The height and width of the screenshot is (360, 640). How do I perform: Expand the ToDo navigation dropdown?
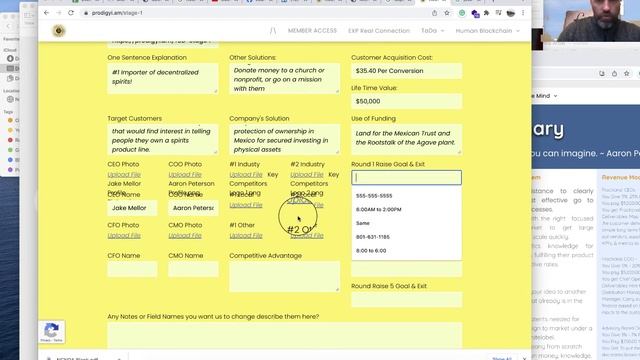[432, 31]
